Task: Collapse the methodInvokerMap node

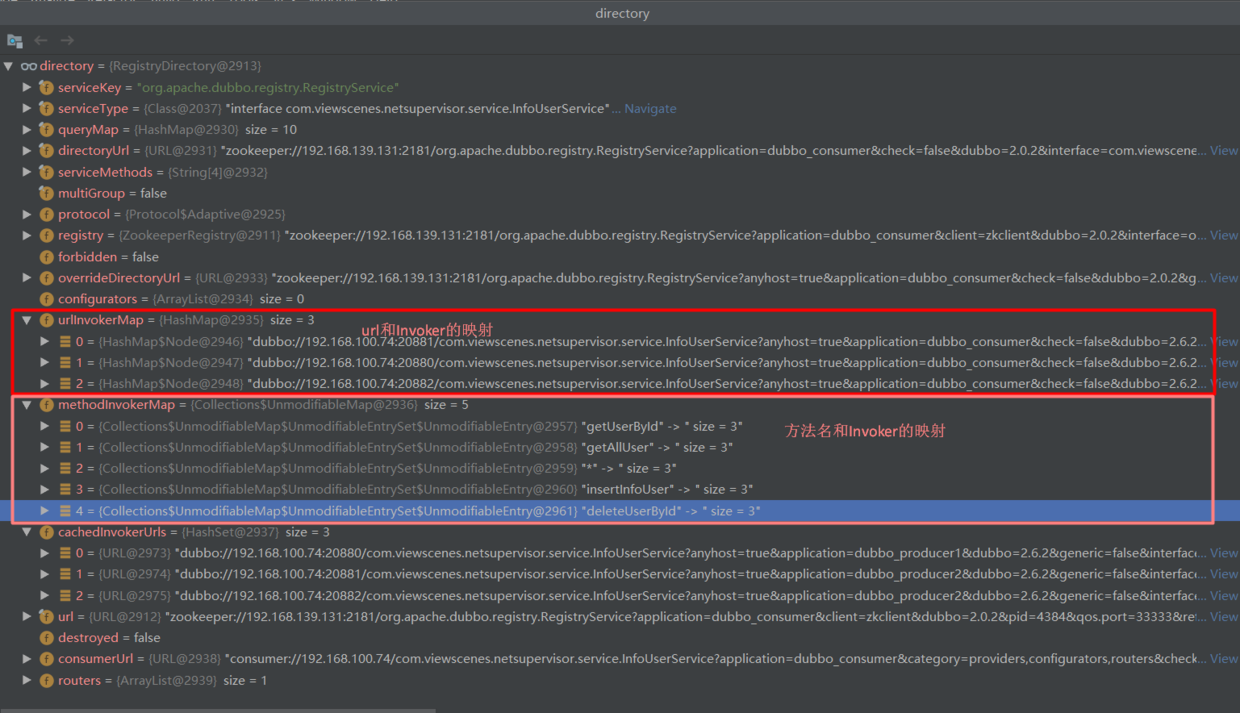Action: pos(27,405)
